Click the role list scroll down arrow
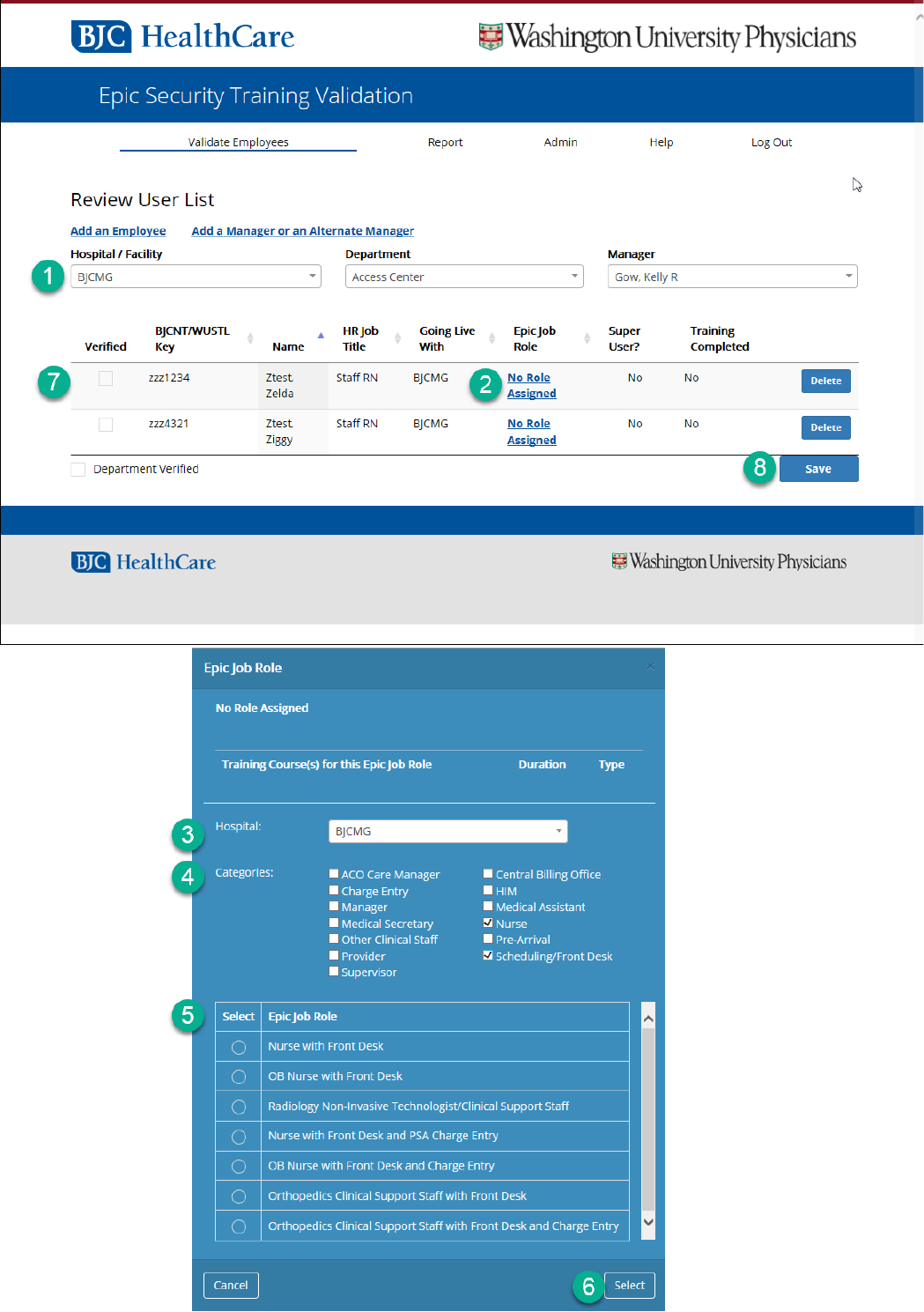 (648, 1222)
